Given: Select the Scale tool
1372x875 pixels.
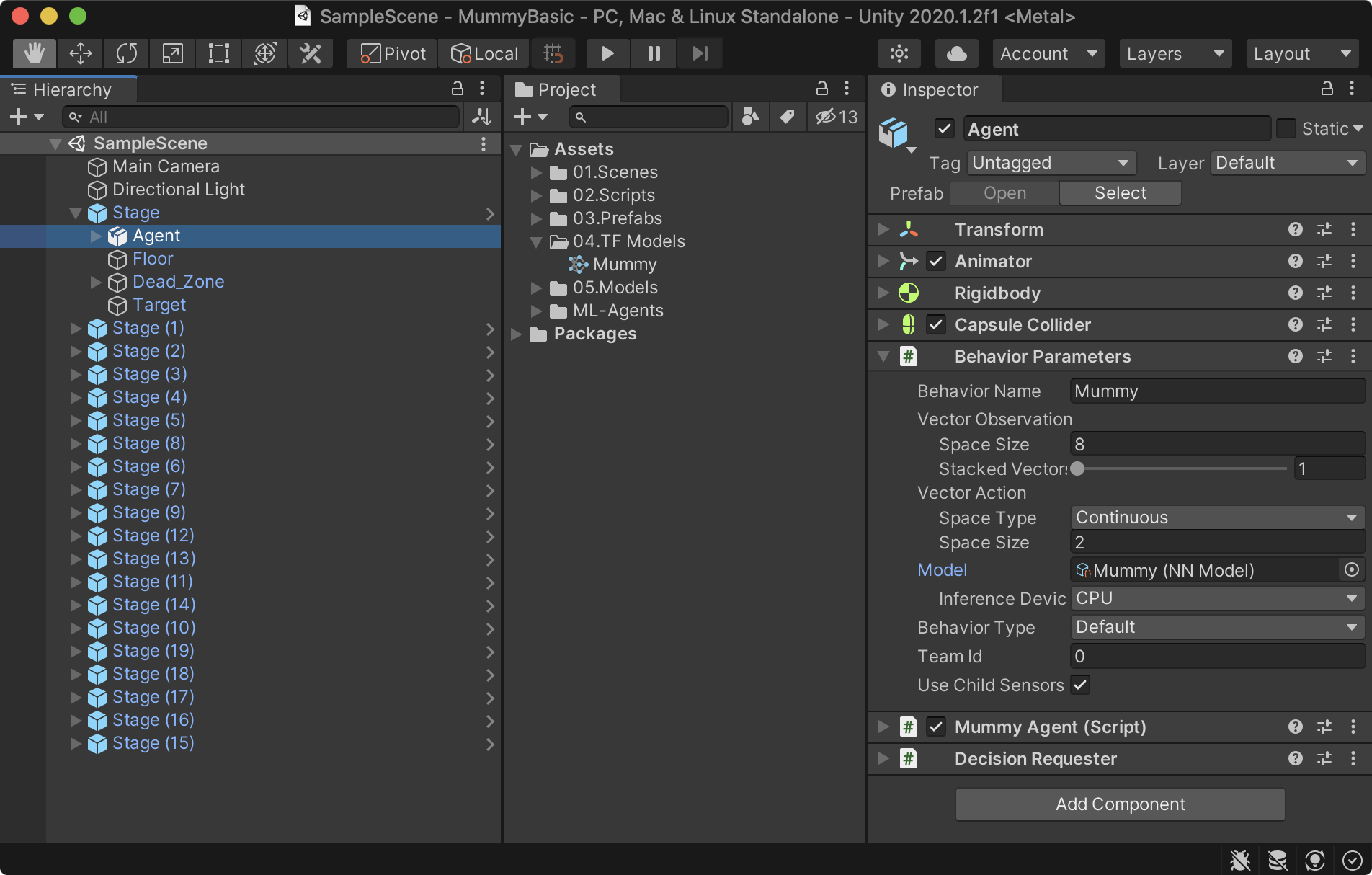Looking at the screenshot, I should pos(172,53).
